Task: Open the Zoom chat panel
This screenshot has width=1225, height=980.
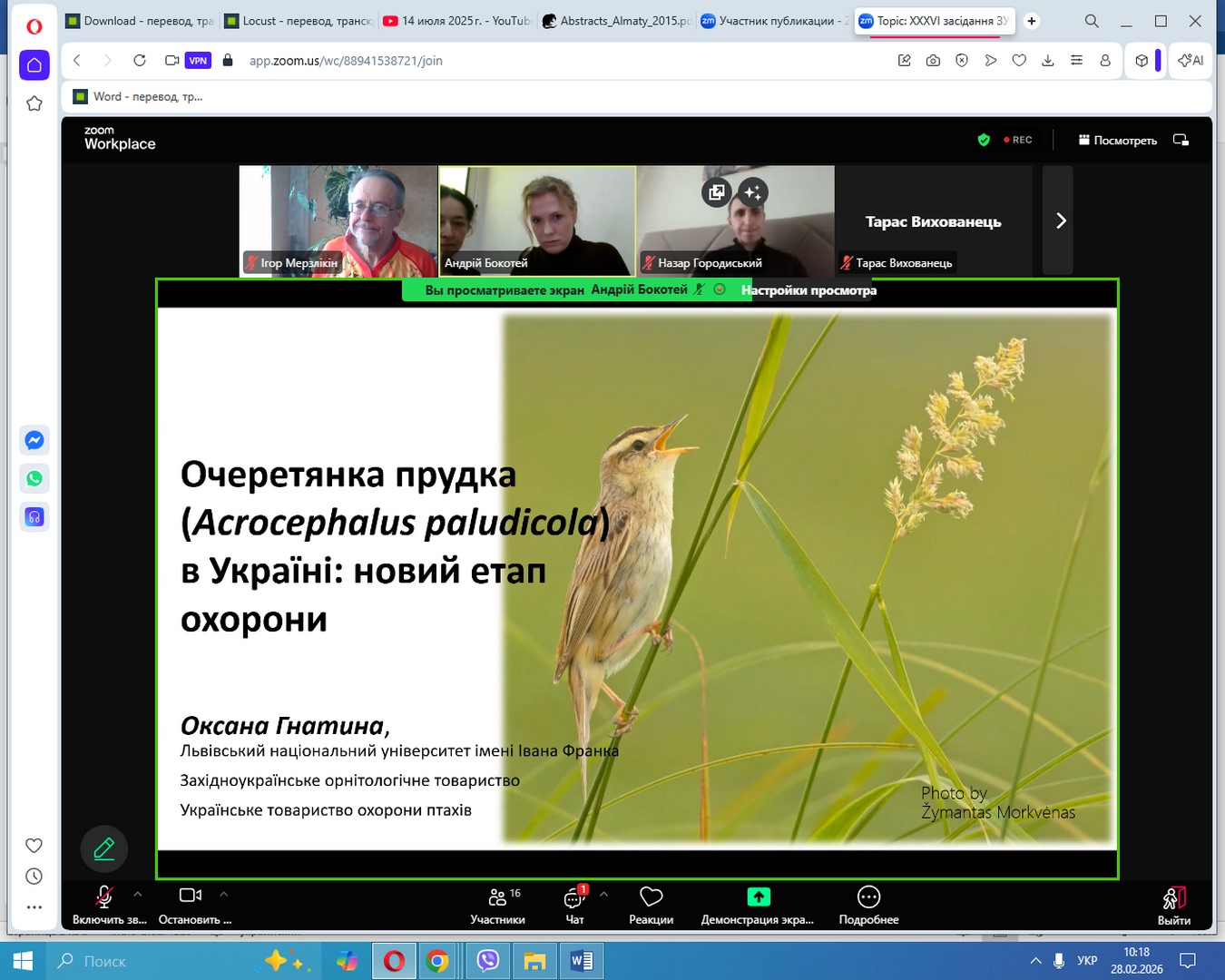Action: click(x=574, y=905)
